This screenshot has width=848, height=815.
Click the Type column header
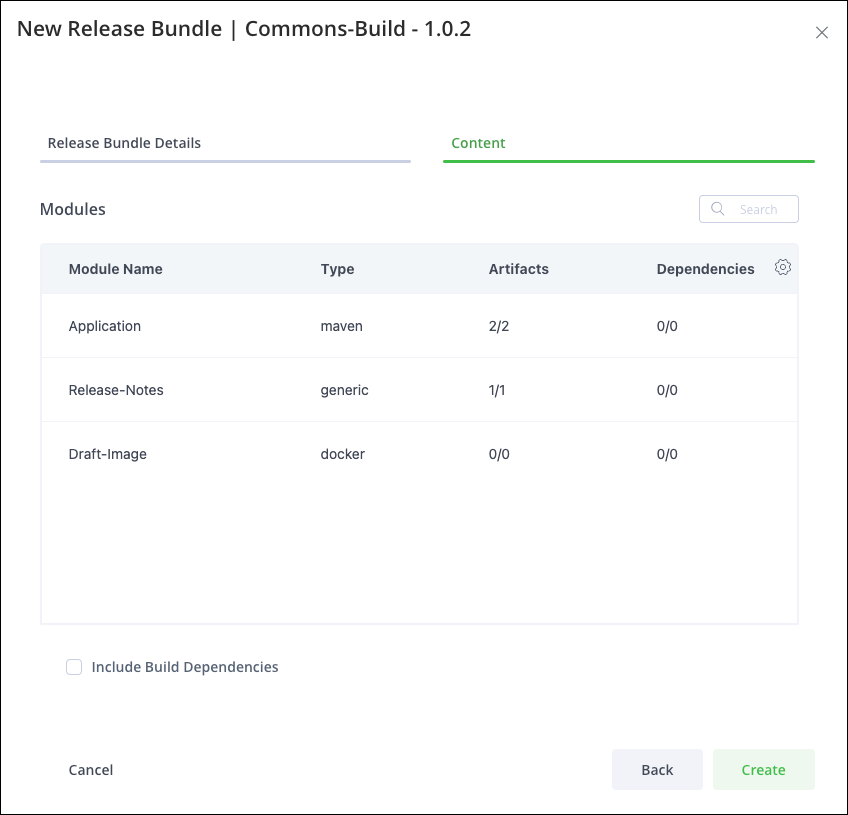[337, 269]
